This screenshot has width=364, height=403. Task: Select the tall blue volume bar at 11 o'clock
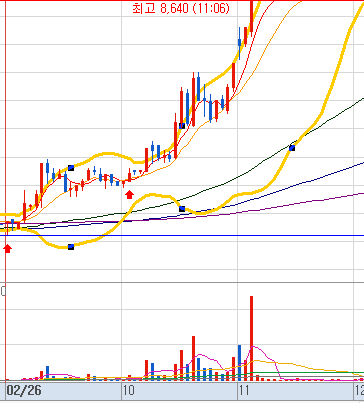click(239, 363)
